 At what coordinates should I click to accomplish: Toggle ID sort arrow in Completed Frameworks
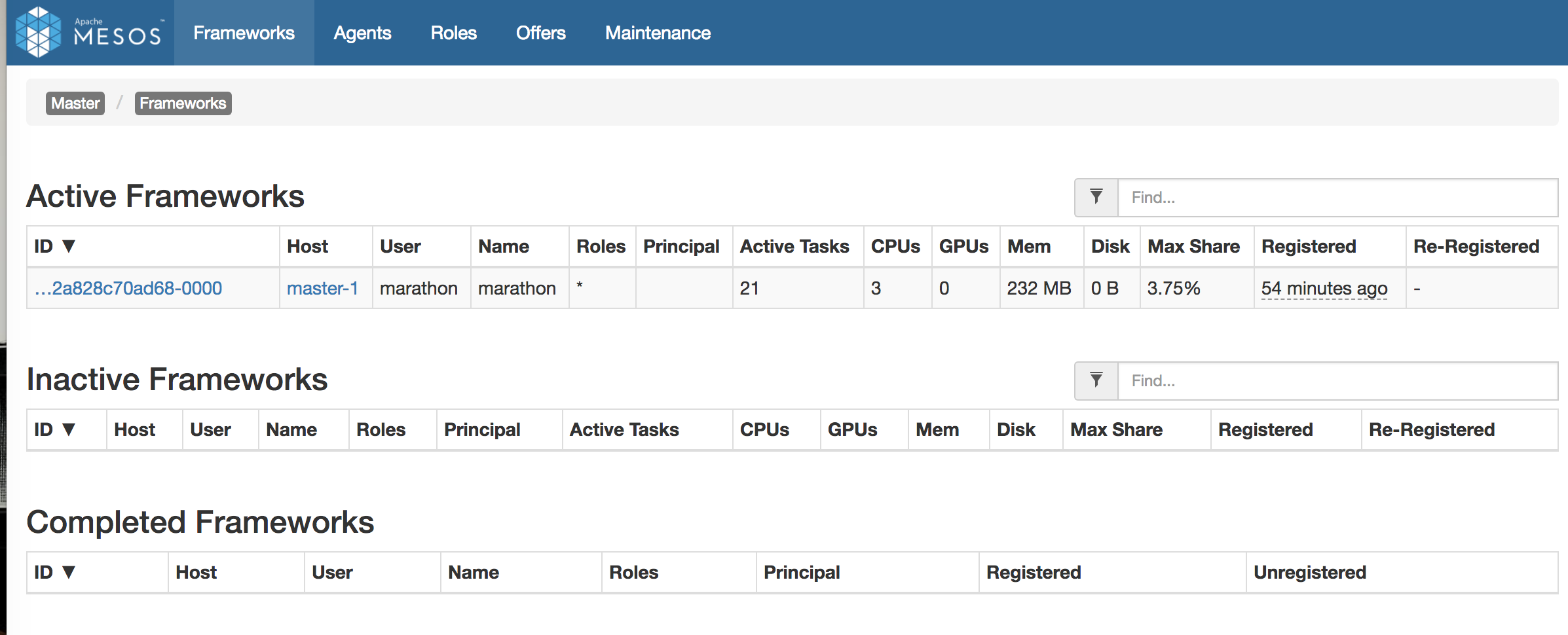coord(69,572)
